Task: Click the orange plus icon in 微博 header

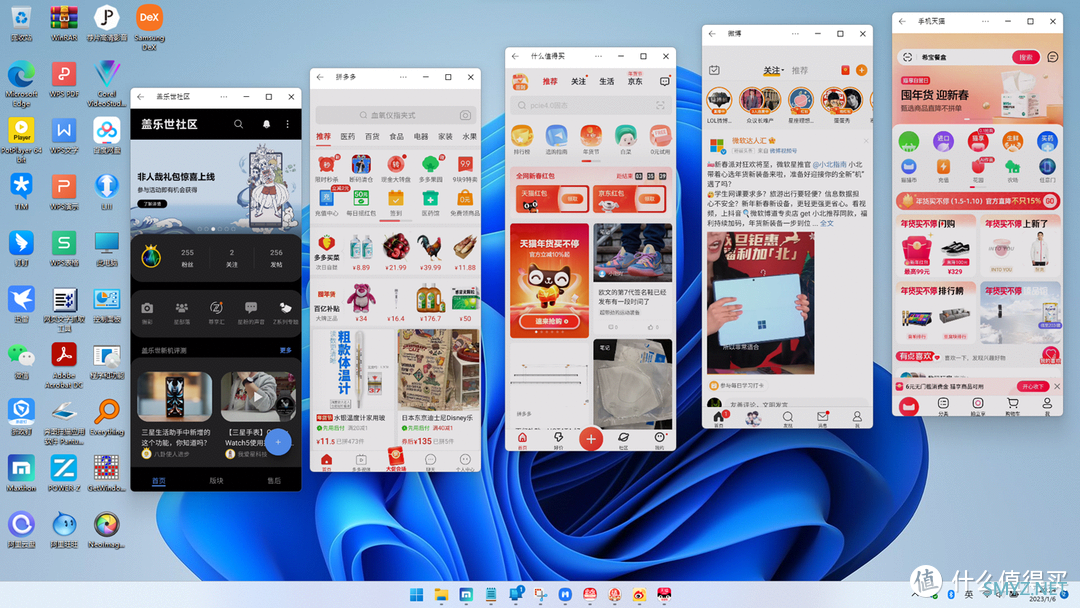Action: (x=861, y=70)
